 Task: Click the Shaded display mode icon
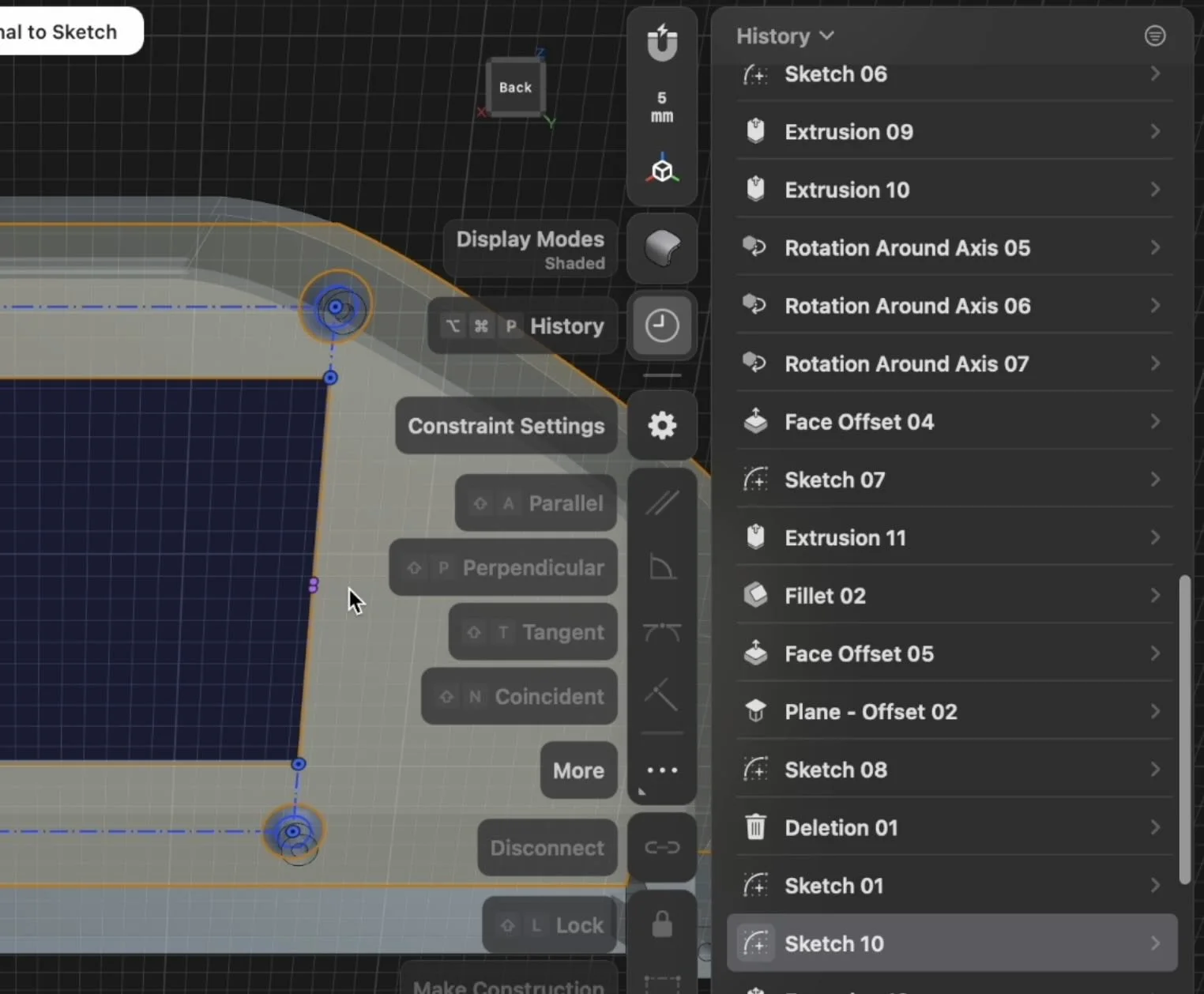point(661,248)
